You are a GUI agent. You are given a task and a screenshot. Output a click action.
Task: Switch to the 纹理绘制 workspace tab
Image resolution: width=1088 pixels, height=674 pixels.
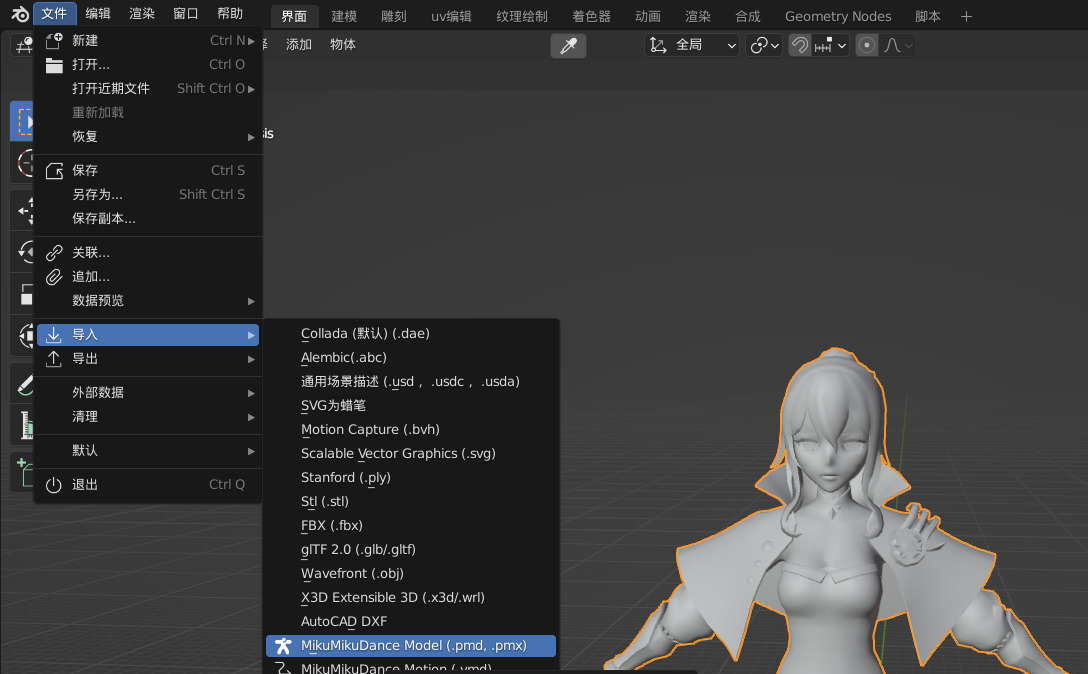pos(522,16)
